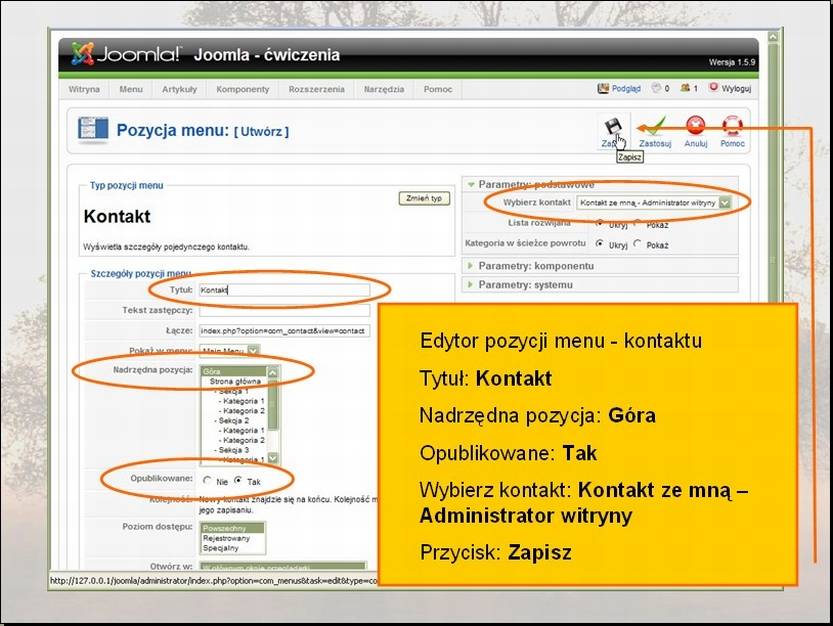Select Strona główna in parent list
Image resolution: width=833 pixels, height=626 pixels.
tap(234, 381)
